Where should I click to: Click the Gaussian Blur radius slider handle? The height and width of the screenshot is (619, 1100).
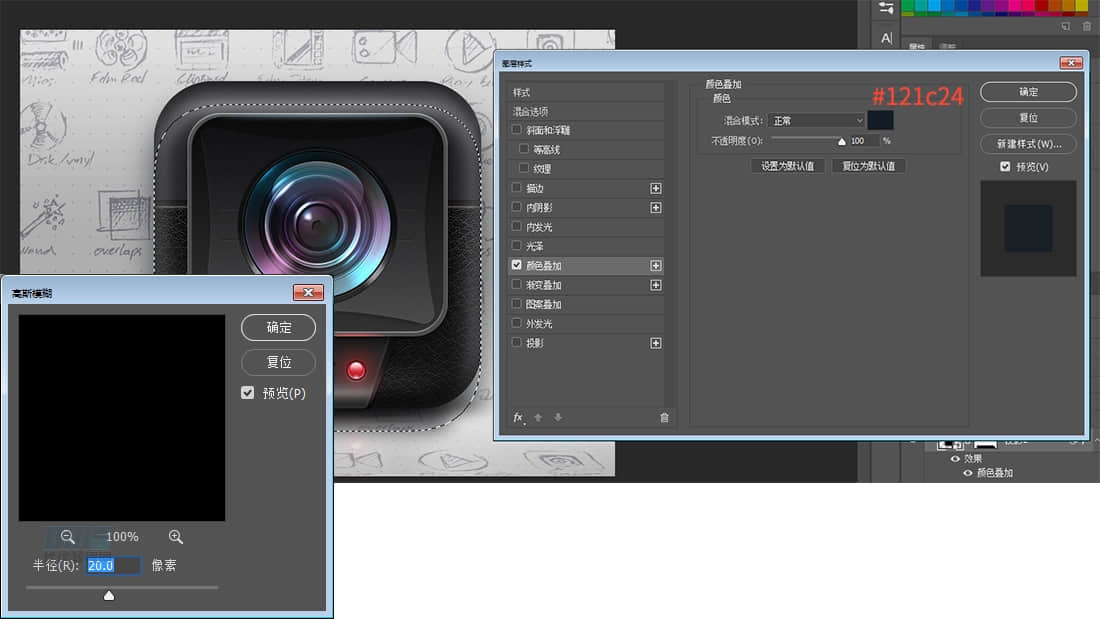click(109, 595)
